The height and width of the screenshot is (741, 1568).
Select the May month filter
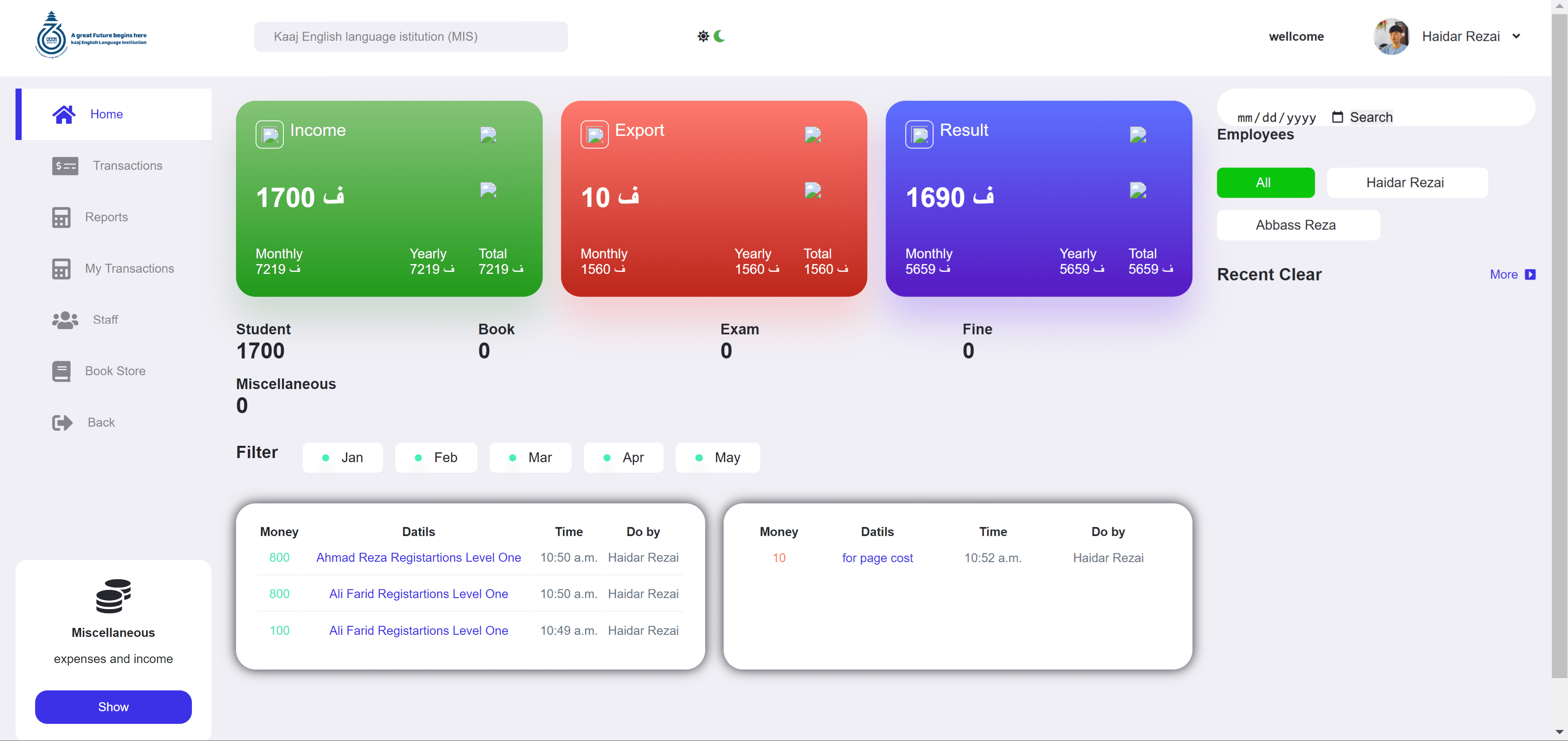click(x=718, y=458)
